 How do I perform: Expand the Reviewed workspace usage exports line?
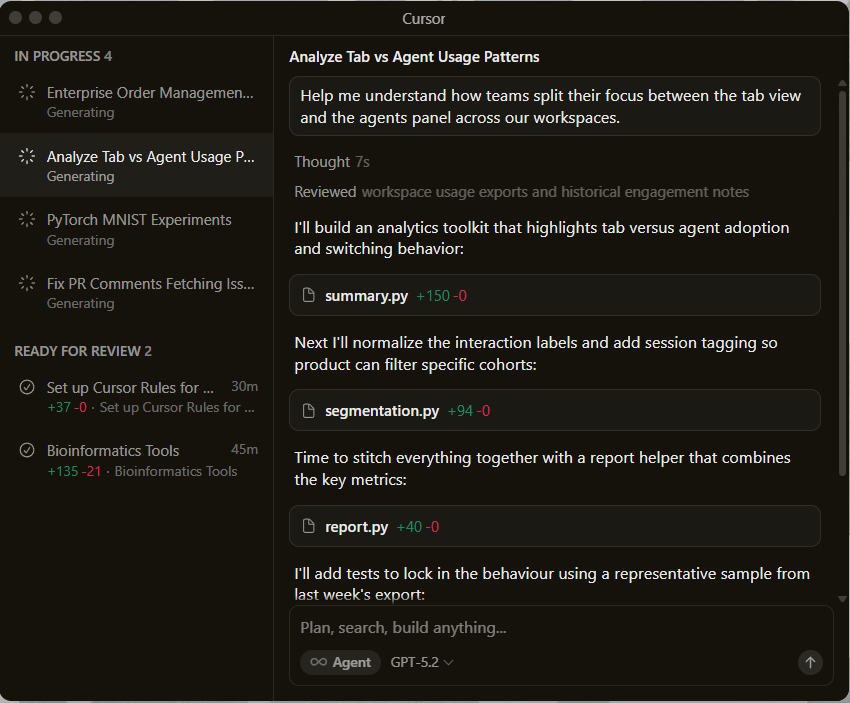[x=521, y=192]
